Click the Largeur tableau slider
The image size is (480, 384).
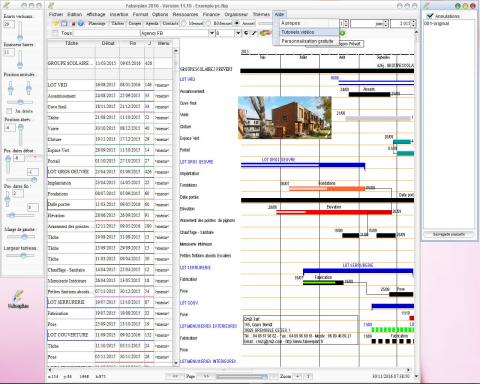pos(20,255)
